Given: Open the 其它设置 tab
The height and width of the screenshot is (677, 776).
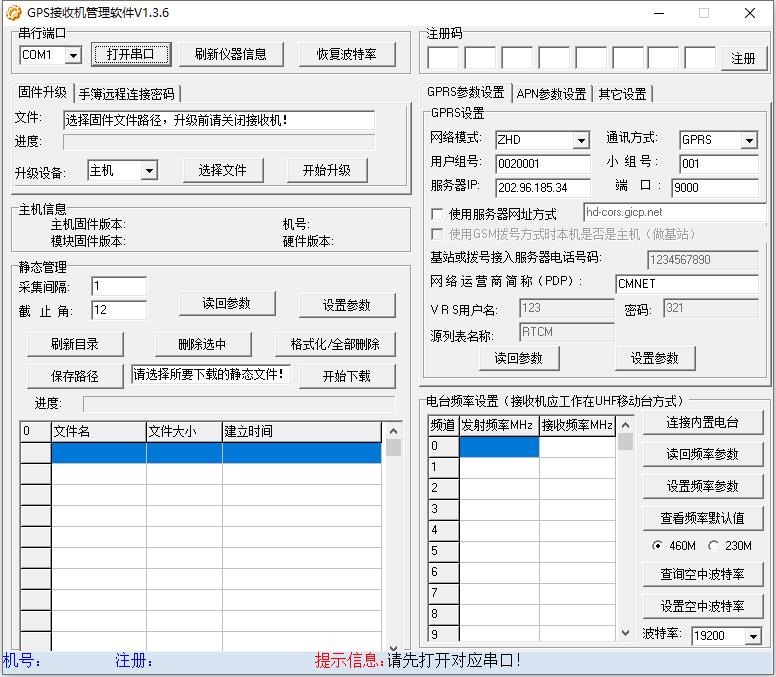Looking at the screenshot, I should pyautogui.click(x=622, y=94).
